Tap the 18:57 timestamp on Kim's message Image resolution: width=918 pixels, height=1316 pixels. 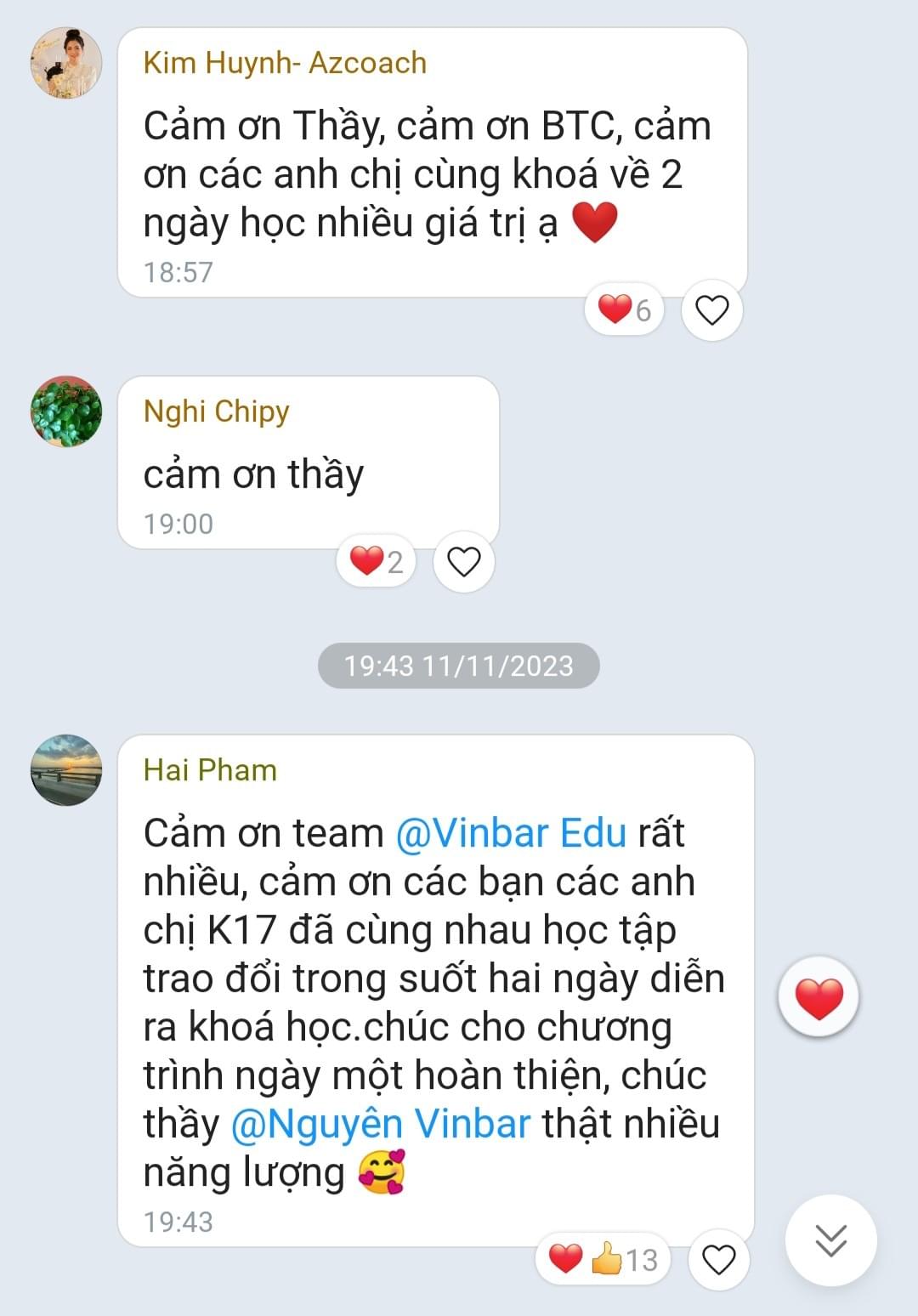click(178, 272)
